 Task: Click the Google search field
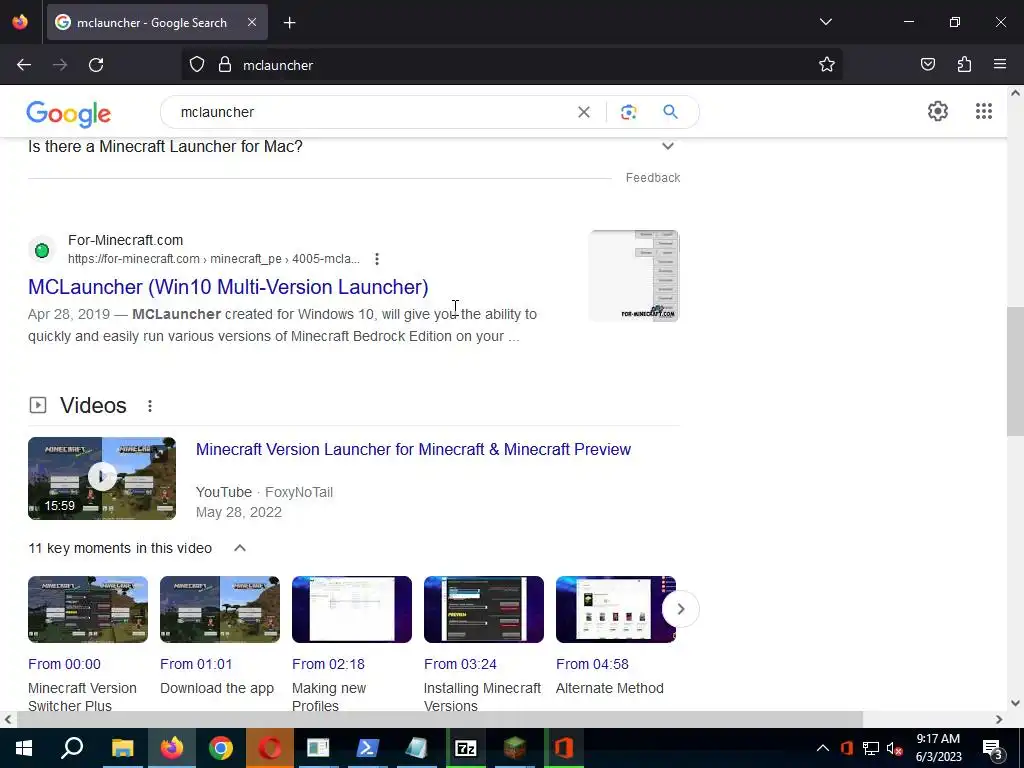click(372, 112)
